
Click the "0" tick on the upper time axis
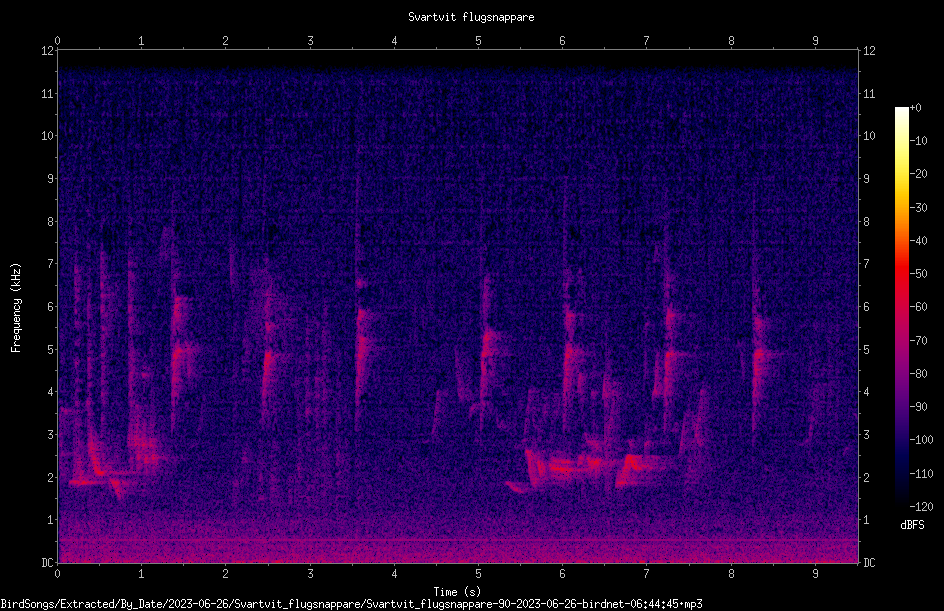[57, 40]
